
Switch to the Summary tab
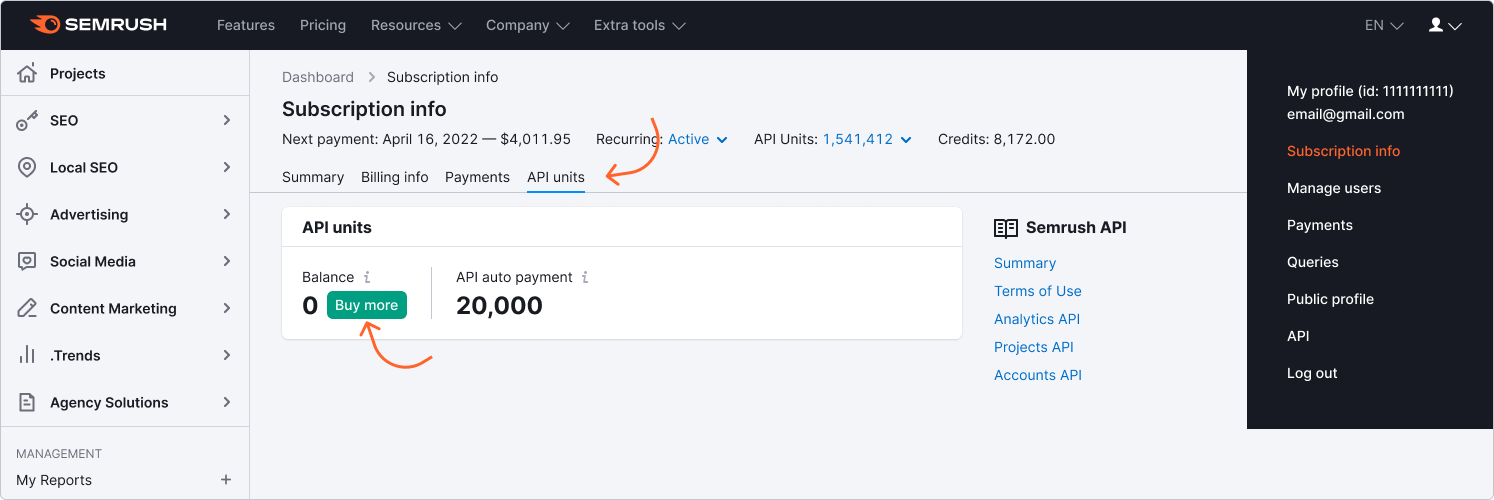click(x=313, y=177)
